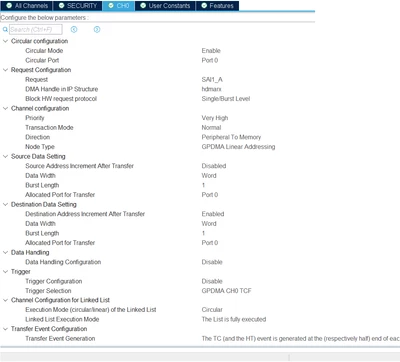Focus the Search (Ctrl+F) field

pos(36,29)
